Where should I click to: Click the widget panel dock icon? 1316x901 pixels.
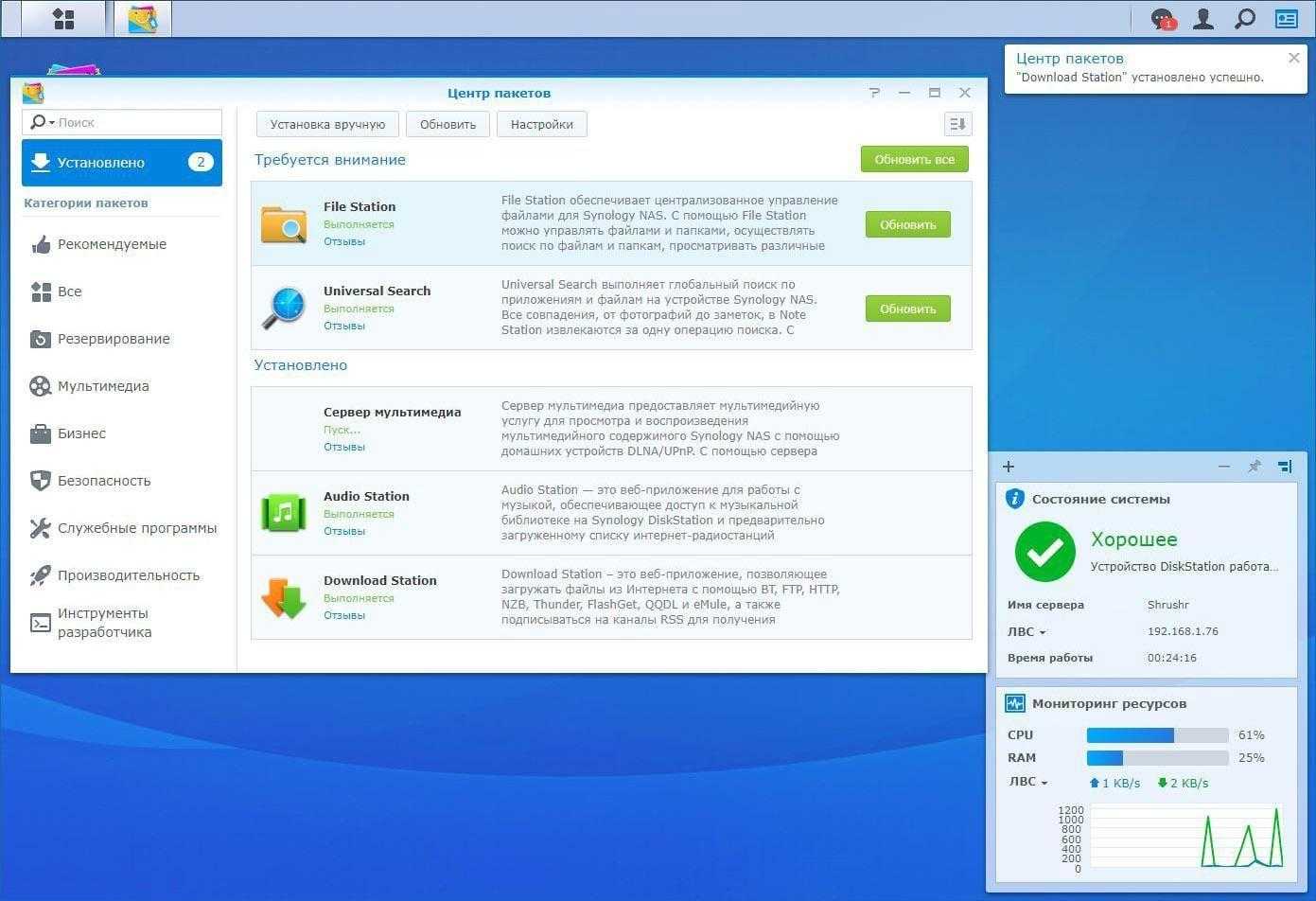tap(1285, 467)
